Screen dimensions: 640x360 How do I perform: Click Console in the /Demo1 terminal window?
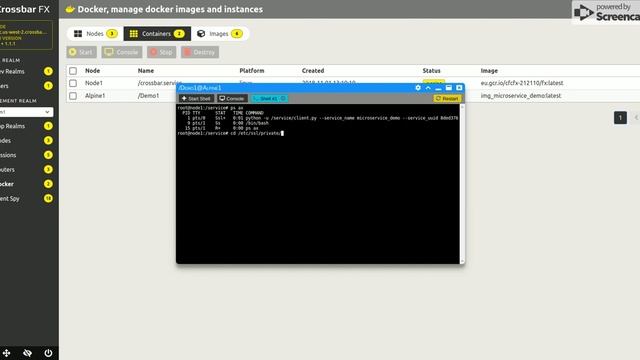coord(232,98)
